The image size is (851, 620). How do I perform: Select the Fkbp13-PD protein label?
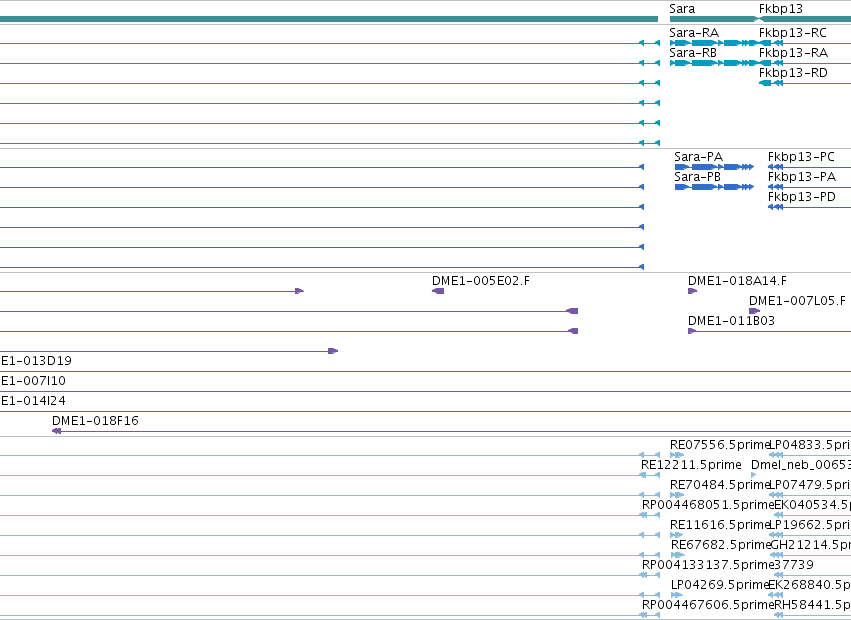pos(802,197)
